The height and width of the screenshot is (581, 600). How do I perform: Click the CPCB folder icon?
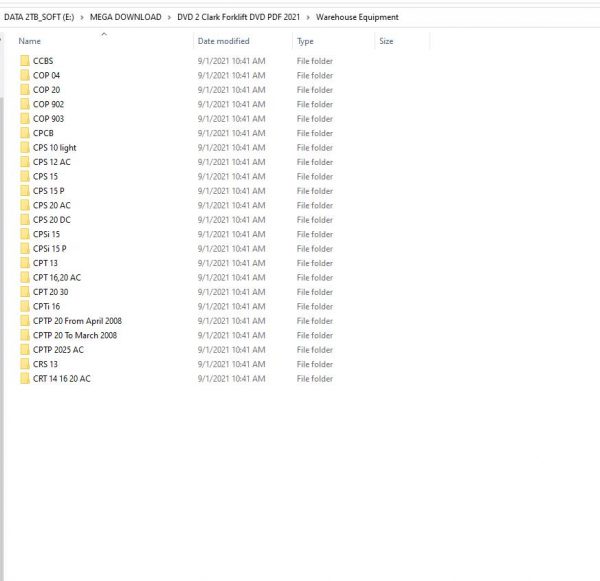(x=25, y=133)
